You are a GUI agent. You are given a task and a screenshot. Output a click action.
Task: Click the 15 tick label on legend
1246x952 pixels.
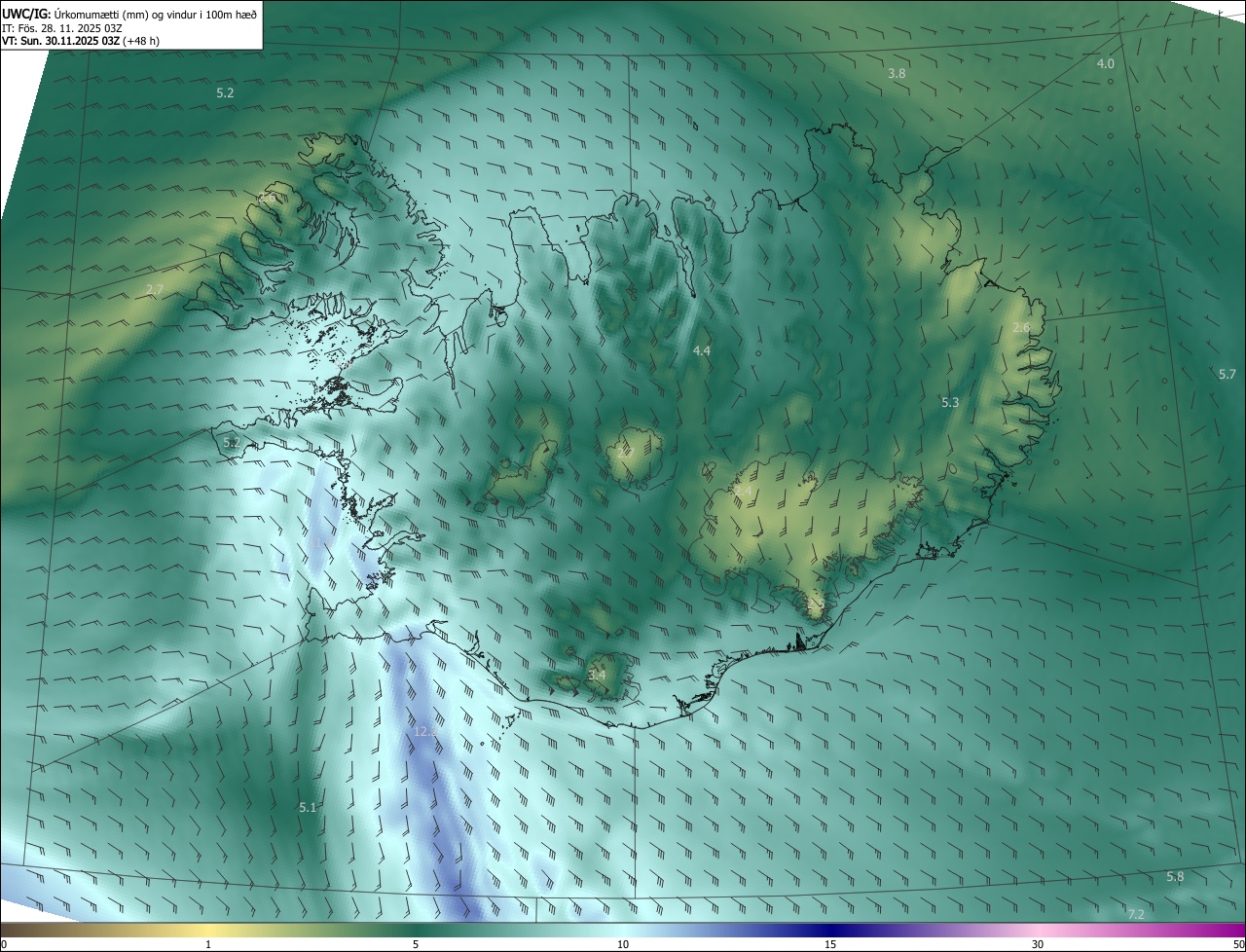pyautogui.click(x=830, y=944)
